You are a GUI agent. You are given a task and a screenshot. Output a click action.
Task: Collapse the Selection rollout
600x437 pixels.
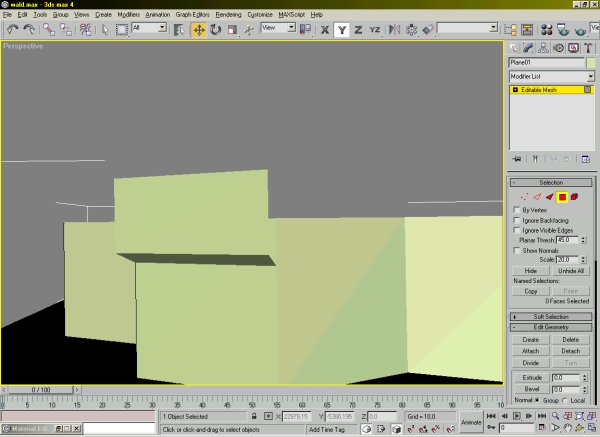click(x=551, y=183)
